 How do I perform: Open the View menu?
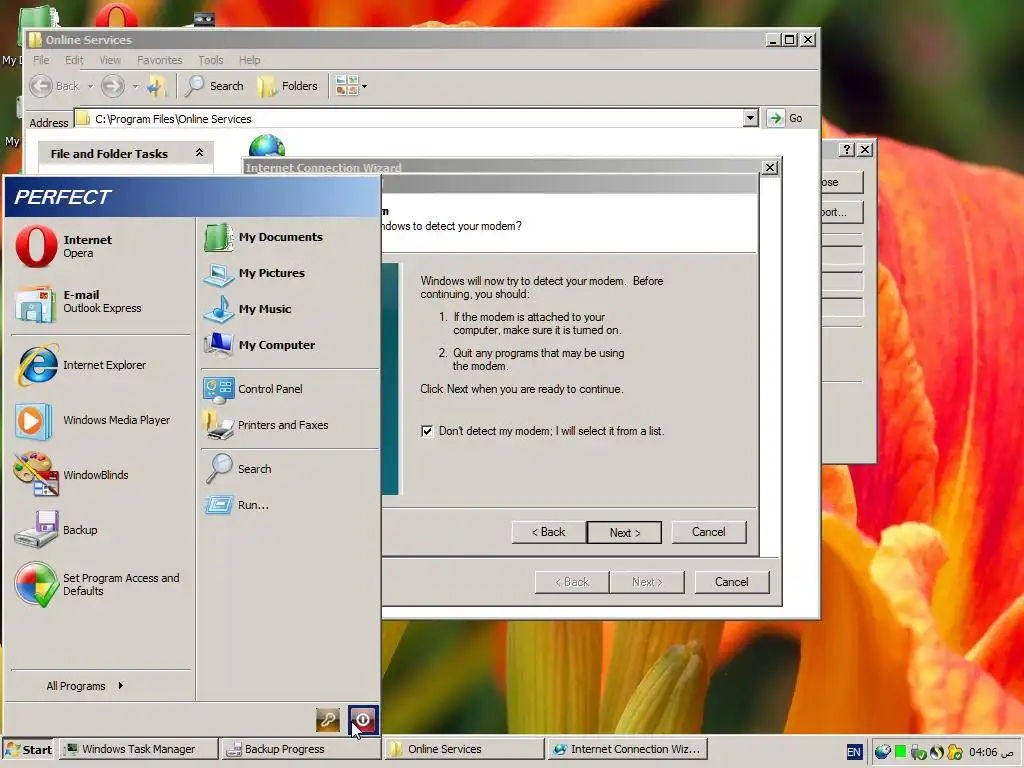point(110,60)
